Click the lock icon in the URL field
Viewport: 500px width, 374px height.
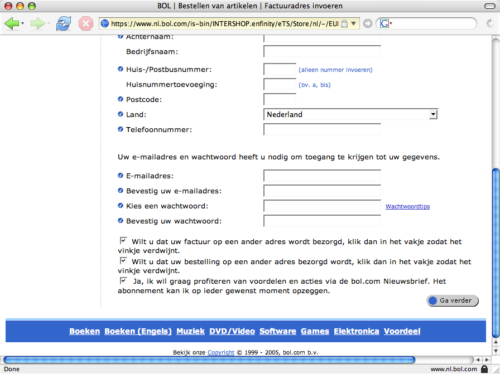click(345, 24)
